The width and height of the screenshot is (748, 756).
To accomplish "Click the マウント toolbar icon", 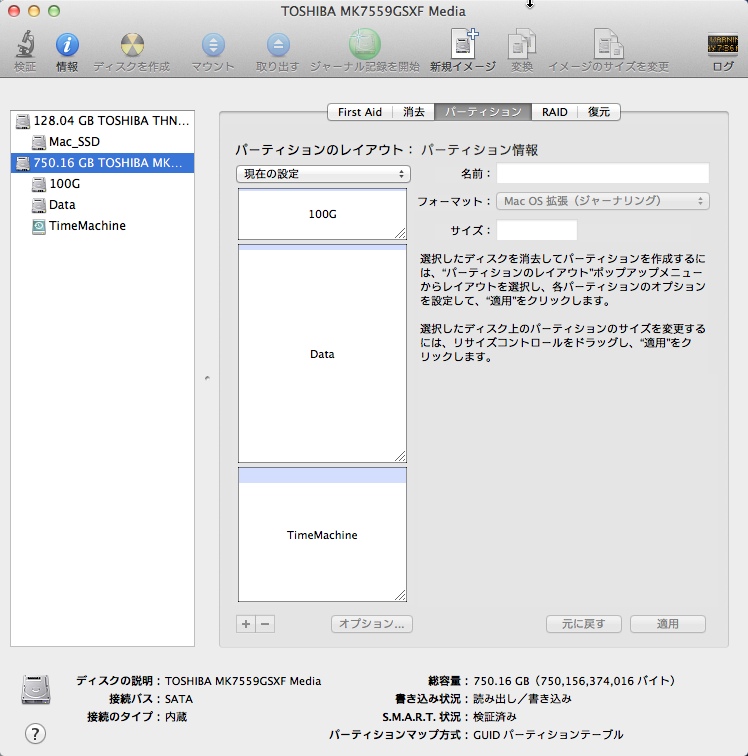I will pos(213,45).
